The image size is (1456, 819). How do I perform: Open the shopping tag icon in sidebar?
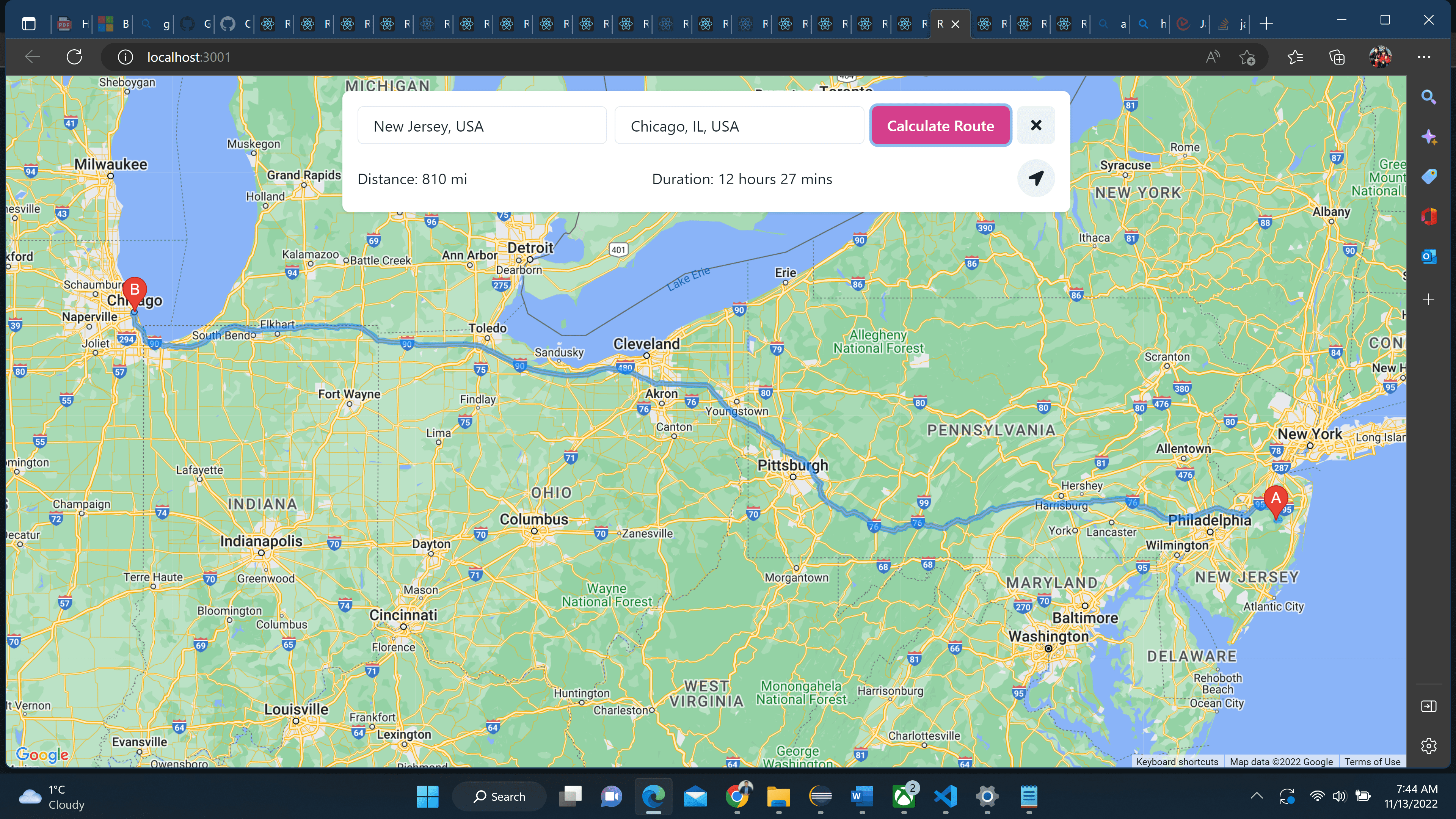pos(1428,177)
